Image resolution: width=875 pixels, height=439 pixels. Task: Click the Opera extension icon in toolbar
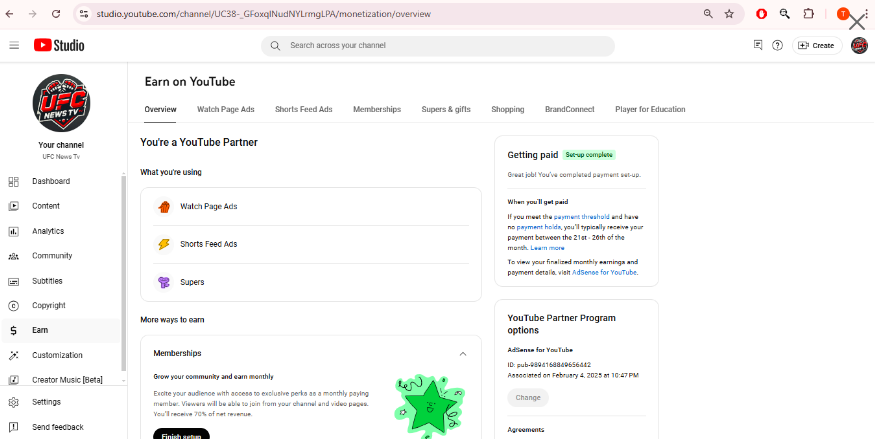coord(761,14)
